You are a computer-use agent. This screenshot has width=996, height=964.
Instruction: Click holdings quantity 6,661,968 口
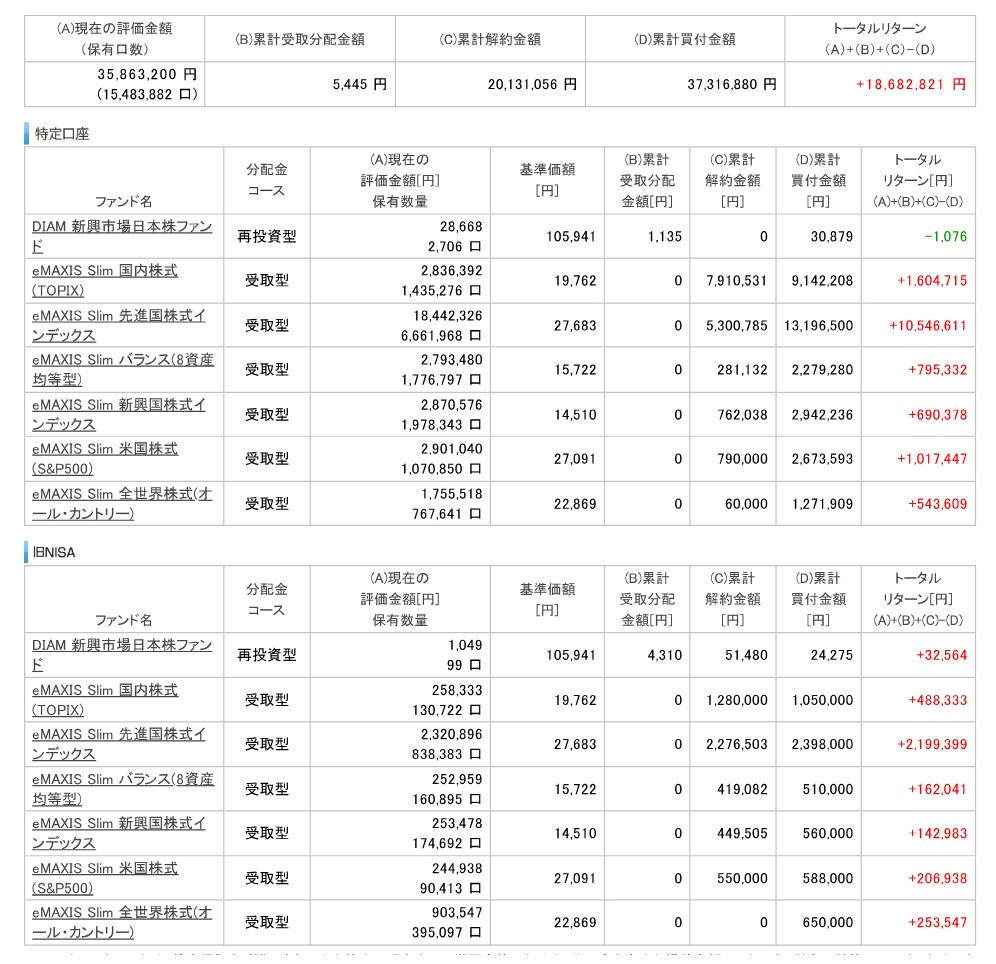[x=441, y=336]
